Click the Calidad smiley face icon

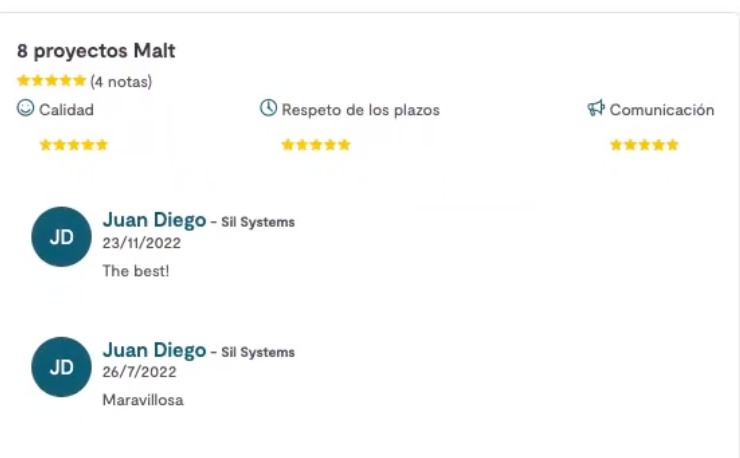(26, 109)
